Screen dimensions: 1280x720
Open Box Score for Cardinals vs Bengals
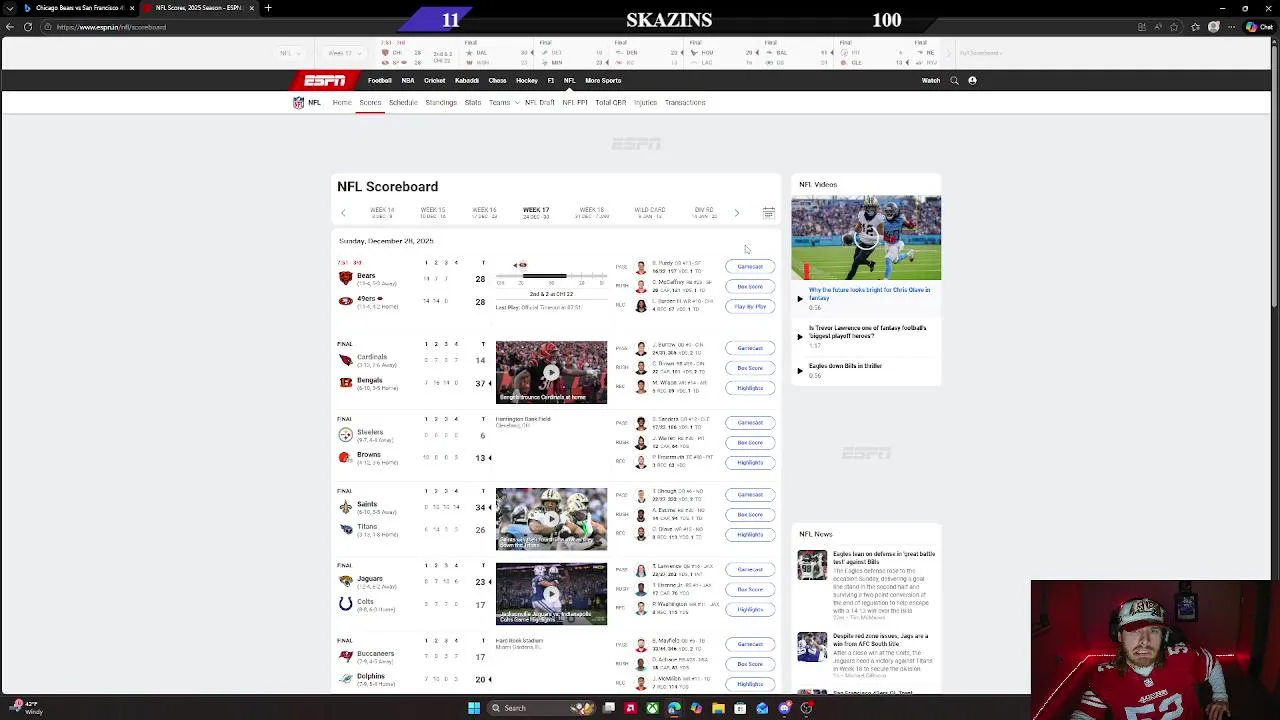pos(750,368)
